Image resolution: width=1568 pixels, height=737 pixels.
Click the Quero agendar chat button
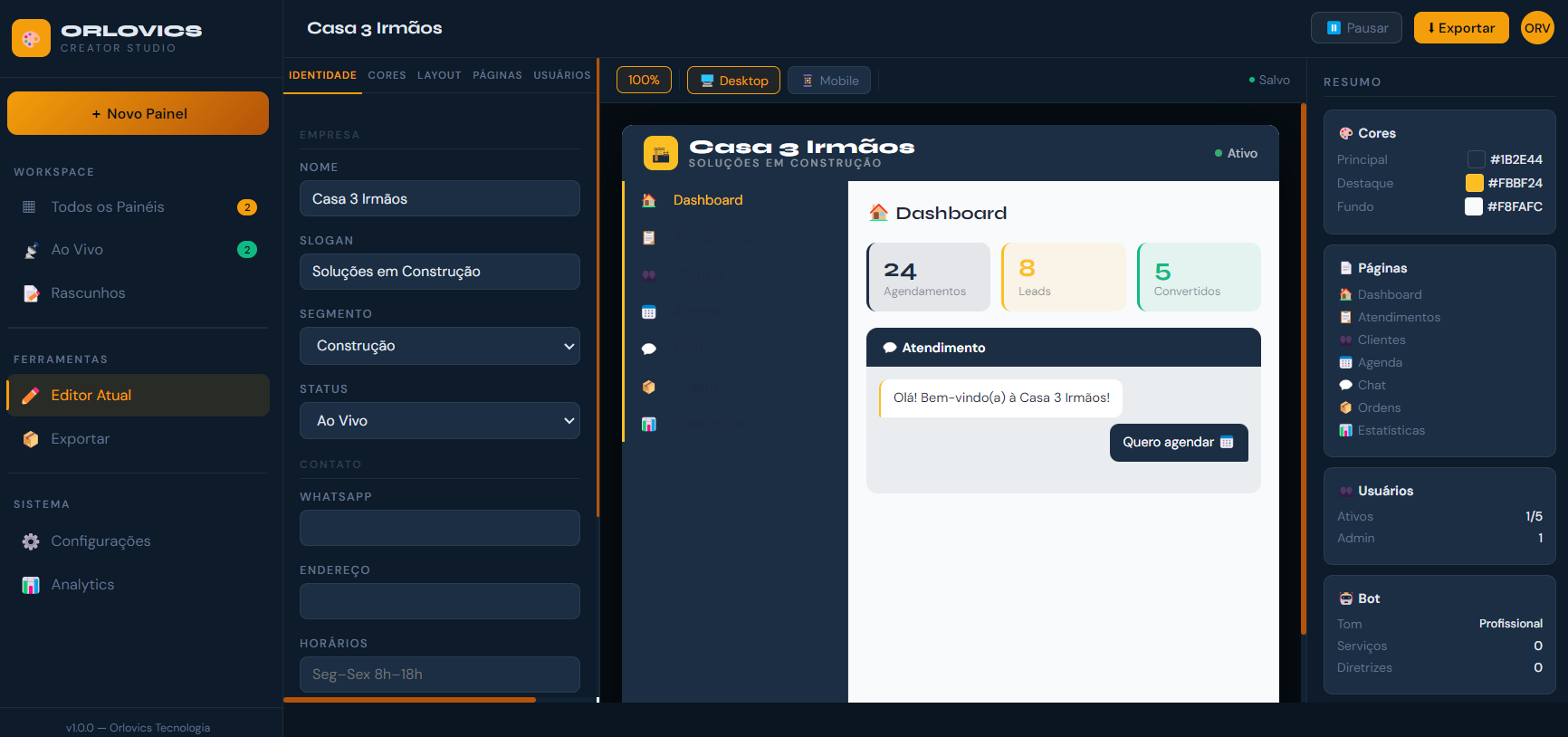[x=1179, y=443]
